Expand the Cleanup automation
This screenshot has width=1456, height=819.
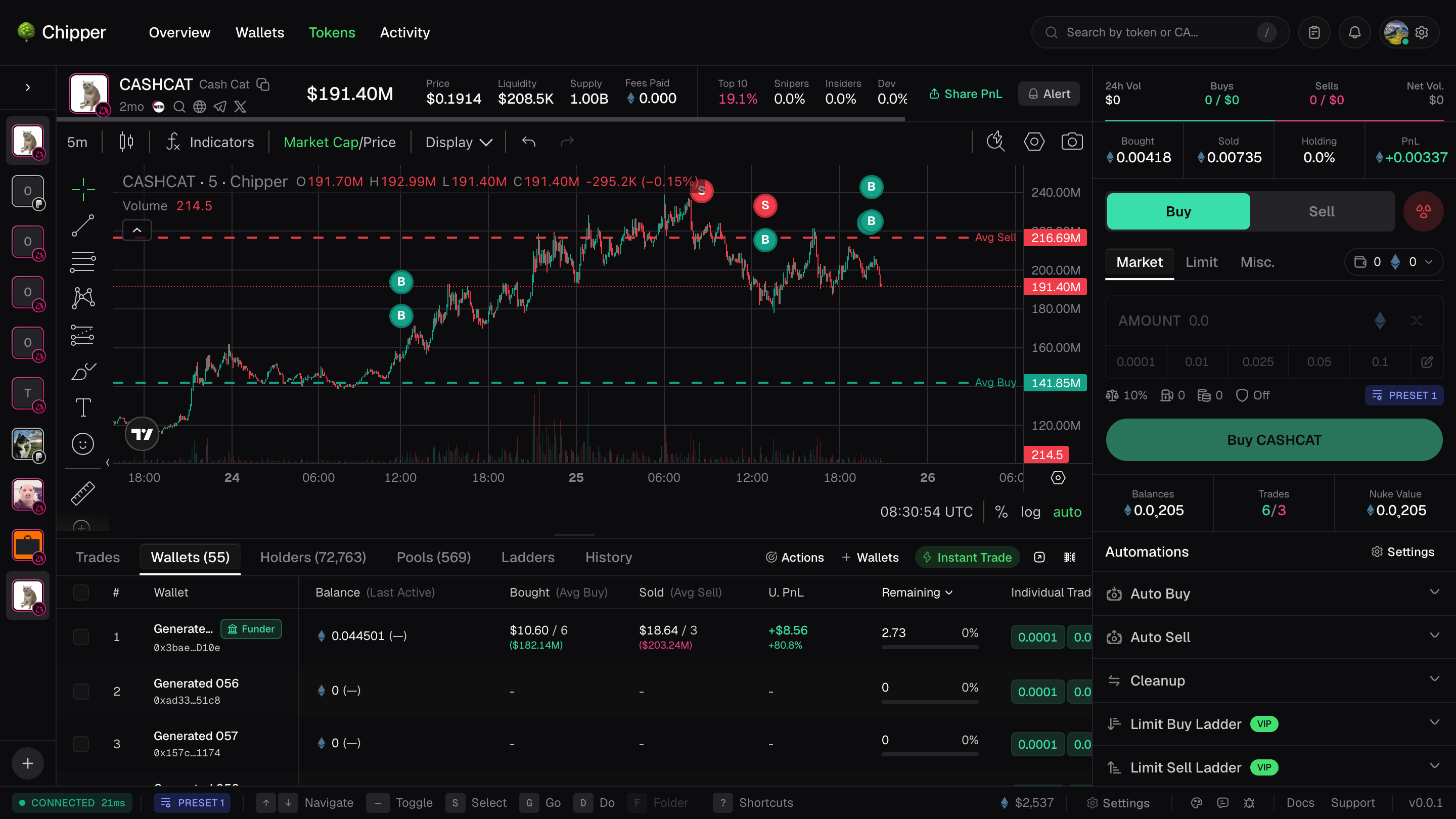click(x=1274, y=680)
